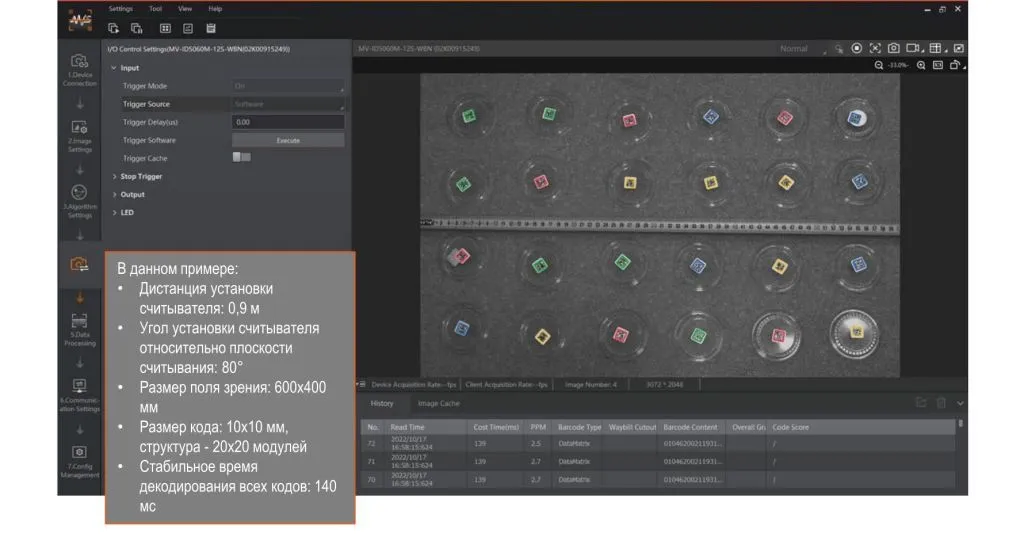Toggle the Trigger Cache switch
The image size is (1024, 548).
[x=241, y=158]
